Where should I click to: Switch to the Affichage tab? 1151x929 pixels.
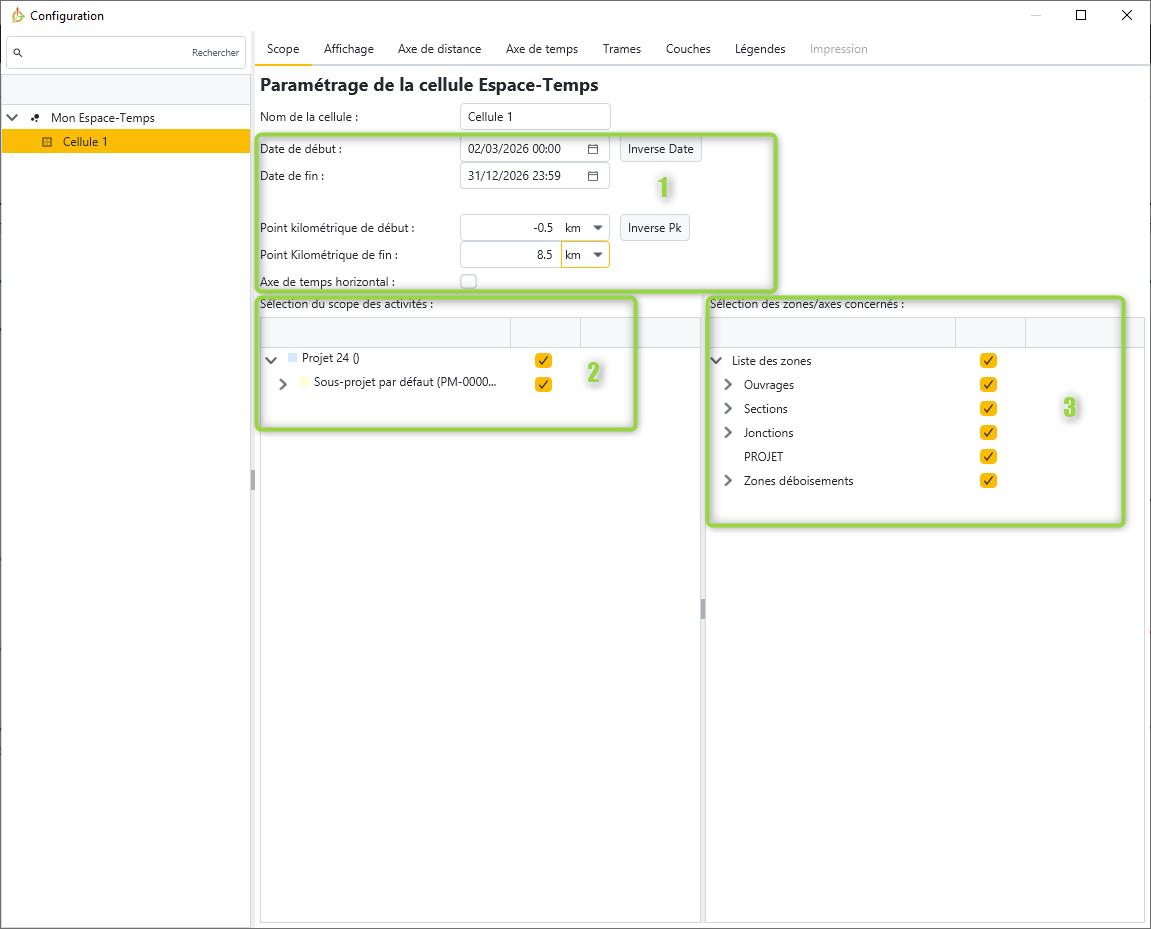(348, 49)
